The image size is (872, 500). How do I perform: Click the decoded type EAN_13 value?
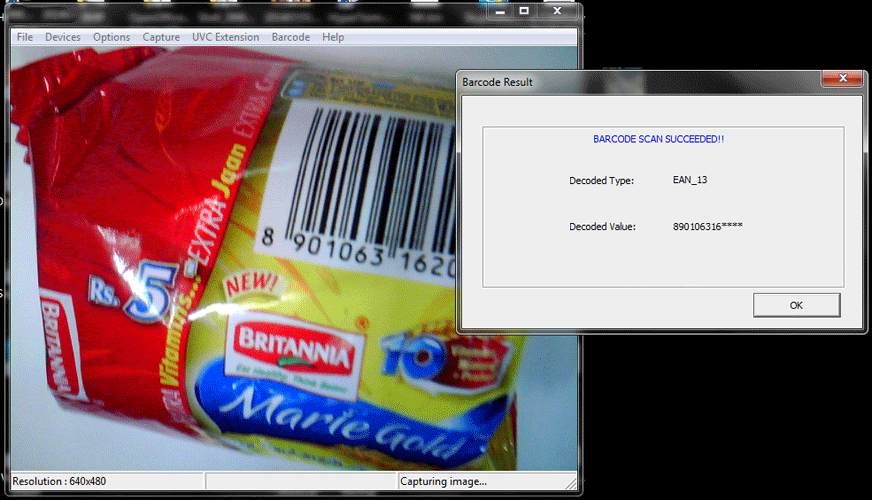click(x=690, y=180)
